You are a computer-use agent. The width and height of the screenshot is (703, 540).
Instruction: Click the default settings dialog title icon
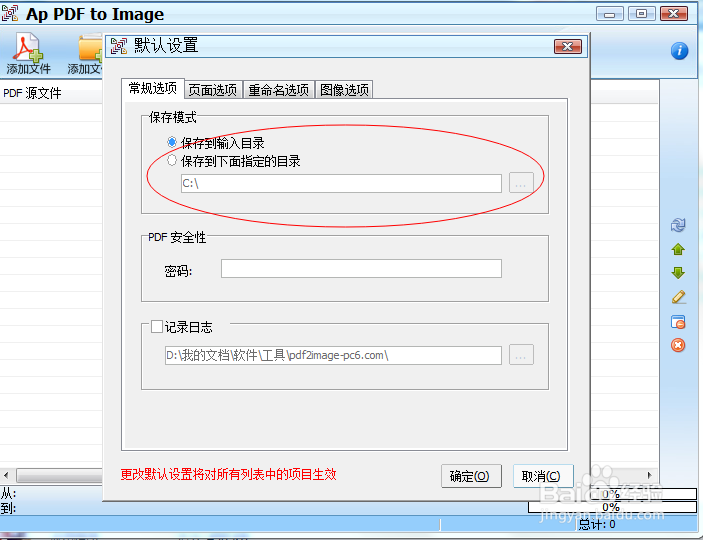point(119,46)
